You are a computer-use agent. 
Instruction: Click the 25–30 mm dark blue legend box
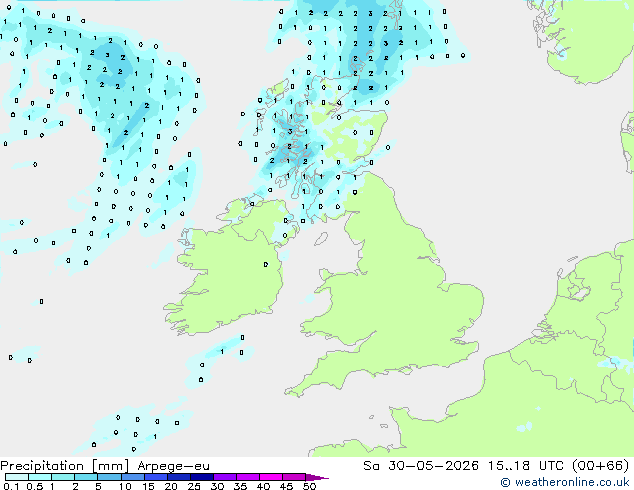(202, 477)
